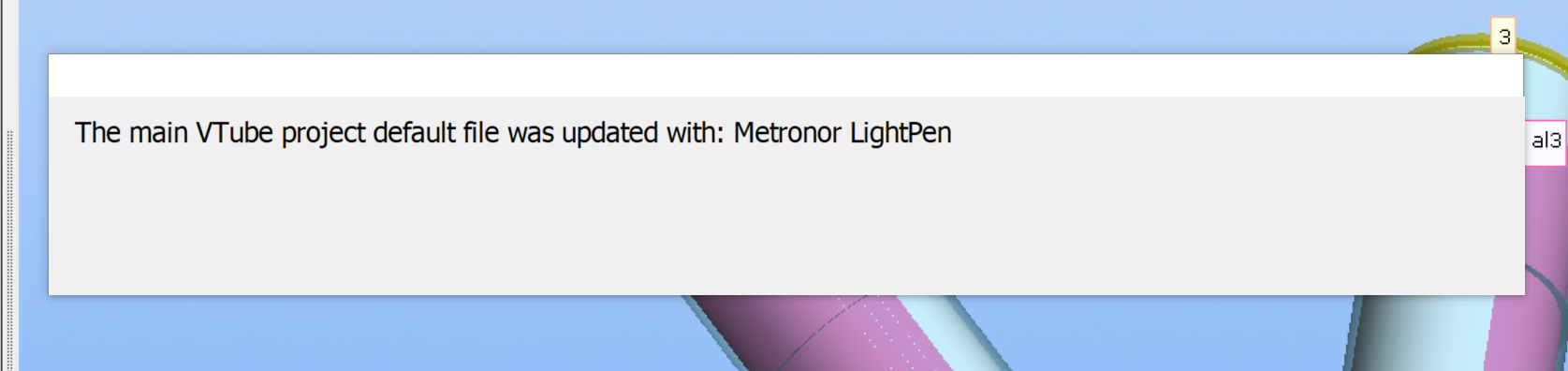Screen dimensions: 1568x371
Task: Click the gray panel border at the far left
Action: click(3, 185)
